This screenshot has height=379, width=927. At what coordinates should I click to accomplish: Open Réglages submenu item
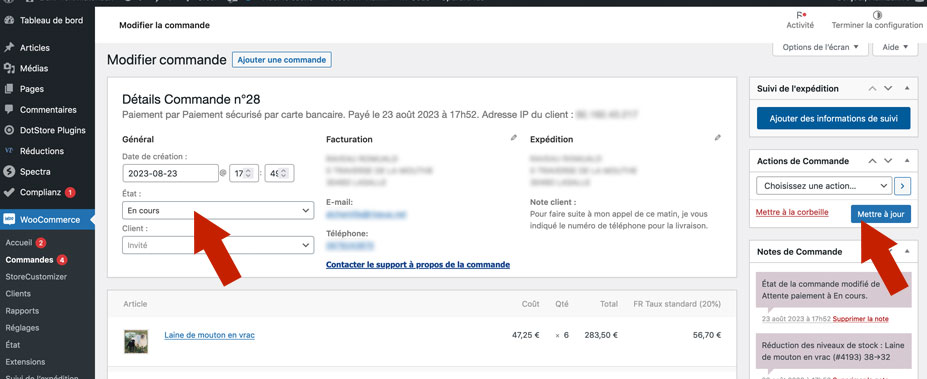pos(22,328)
